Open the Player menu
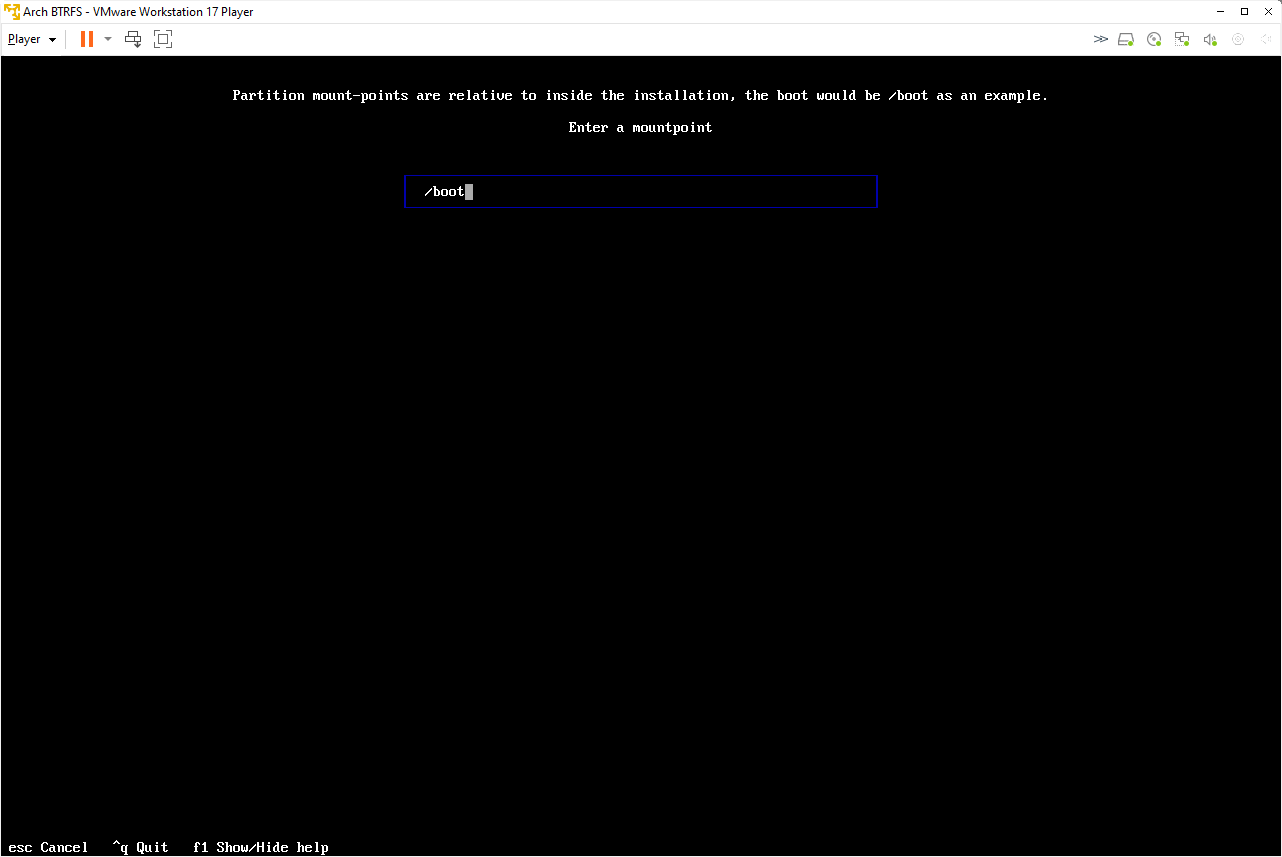The width and height of the screenshot is (1282, 857). 31,39
